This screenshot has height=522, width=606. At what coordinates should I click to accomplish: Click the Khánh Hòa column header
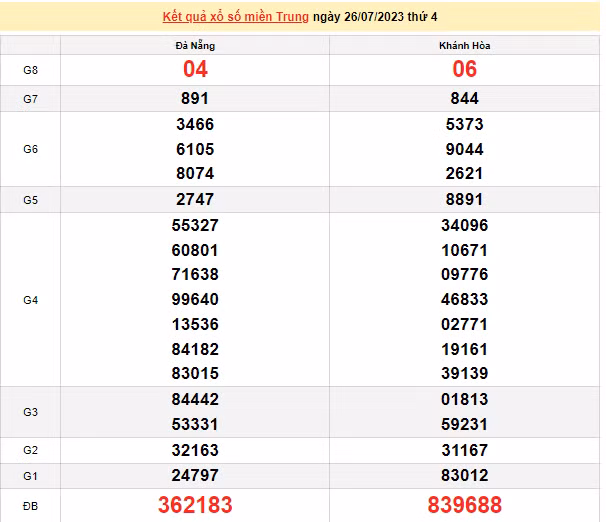[465, 46]
